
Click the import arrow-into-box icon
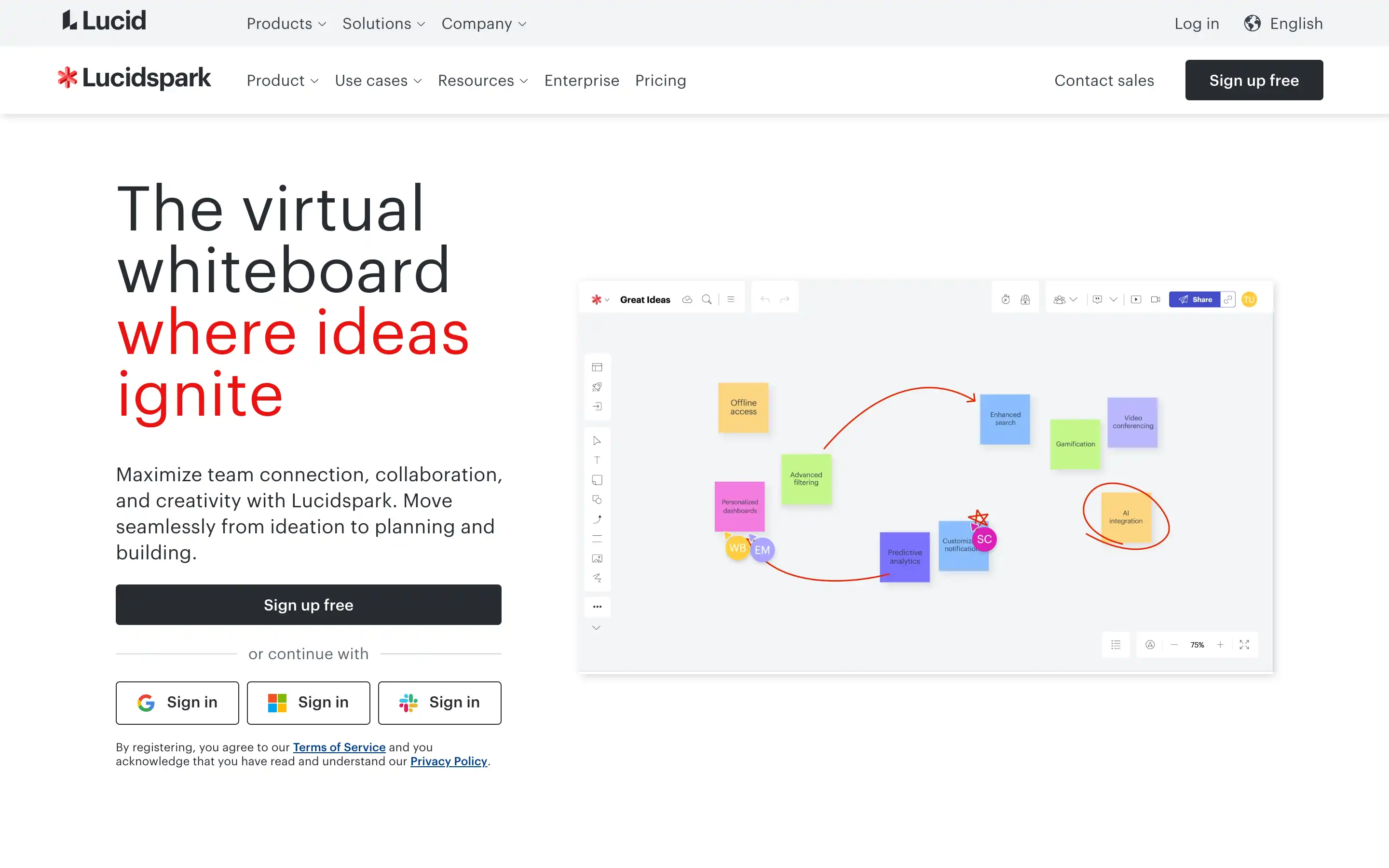(x=597, y=407)
